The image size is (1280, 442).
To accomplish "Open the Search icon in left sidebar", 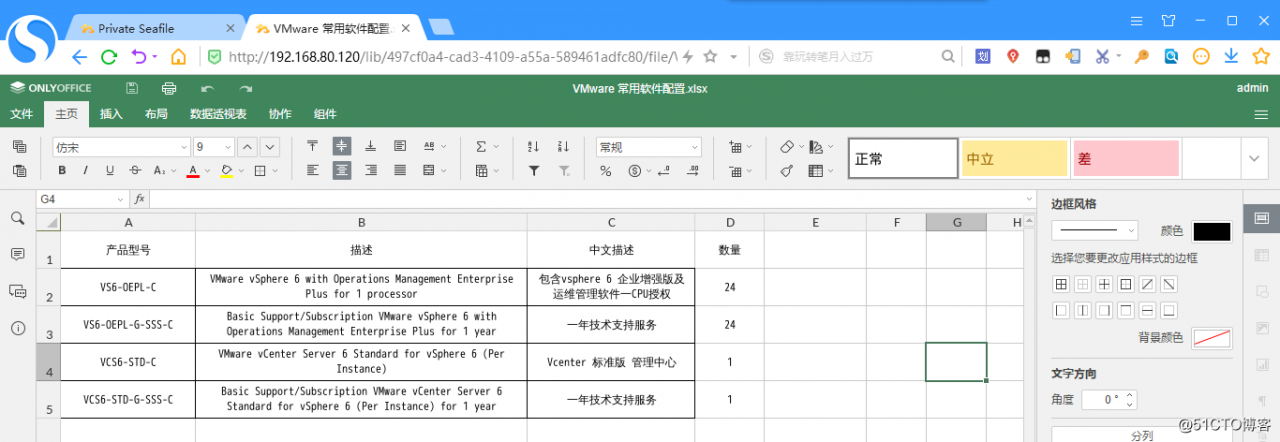I will tap(18, 218).
